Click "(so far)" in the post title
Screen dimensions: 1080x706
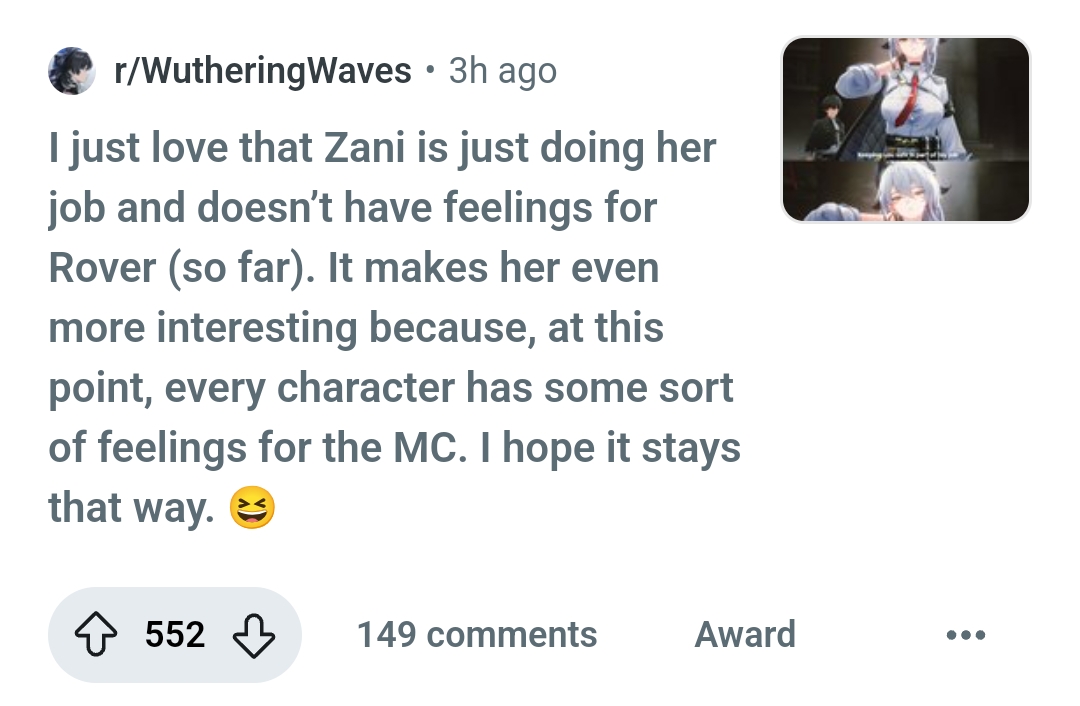coord(241,268)
